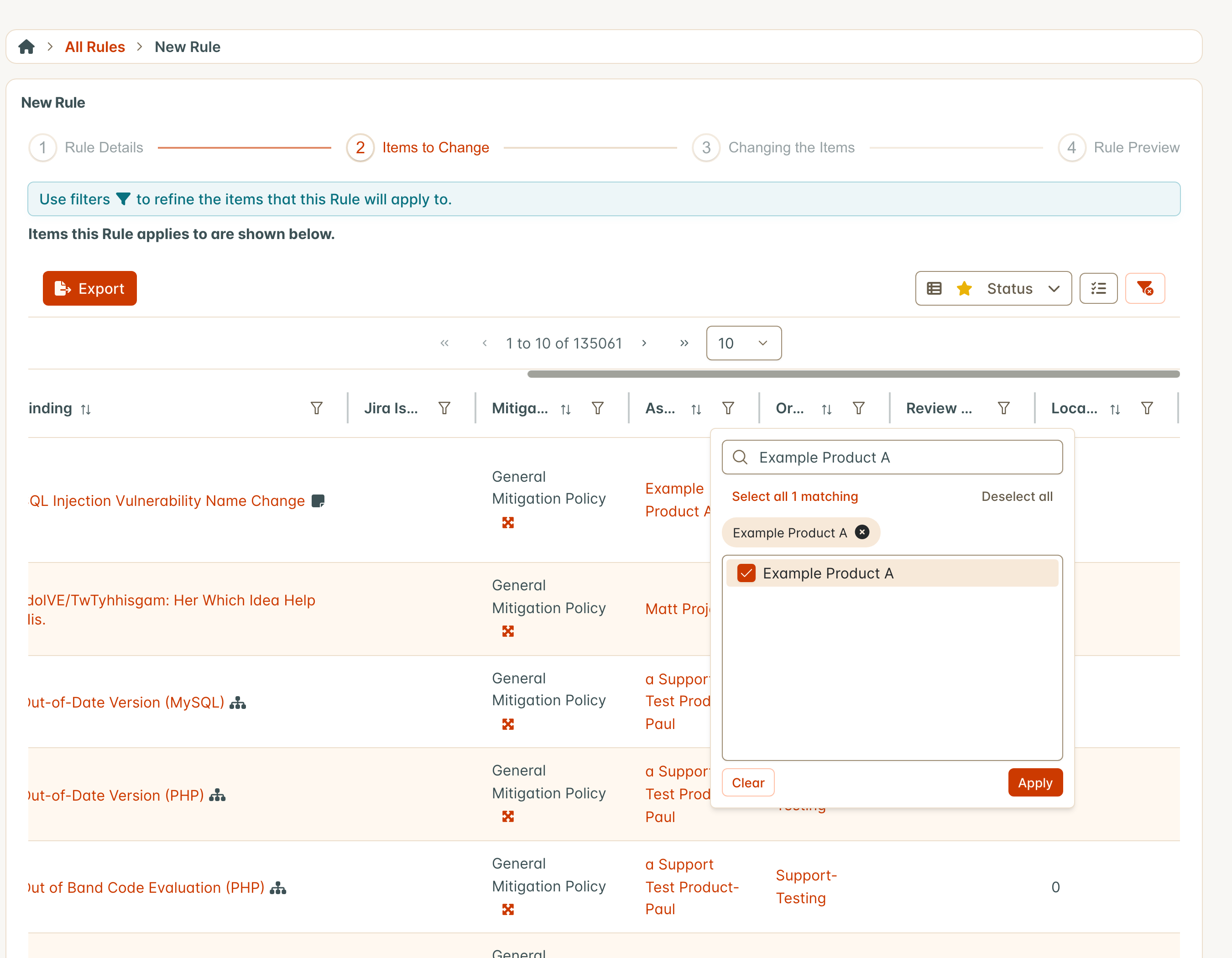Open the Finding column filter

317,408
